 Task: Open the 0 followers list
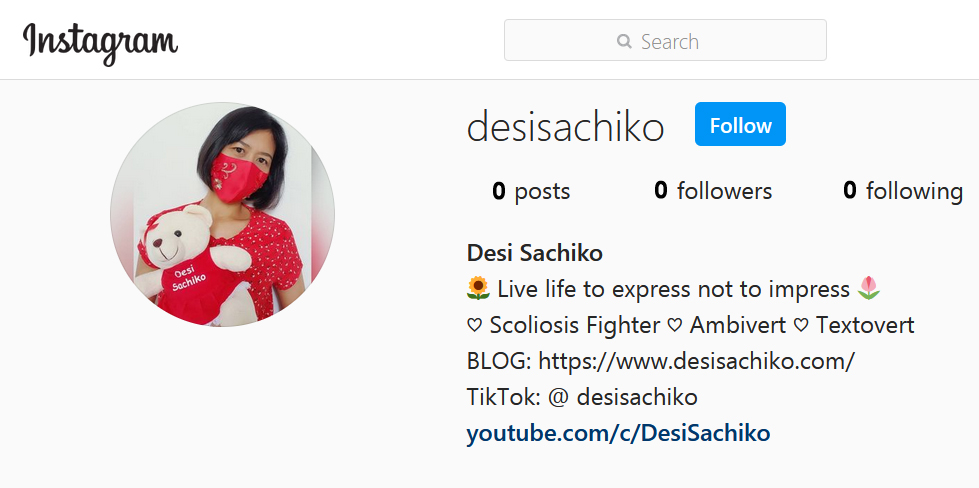click(712, 190)
